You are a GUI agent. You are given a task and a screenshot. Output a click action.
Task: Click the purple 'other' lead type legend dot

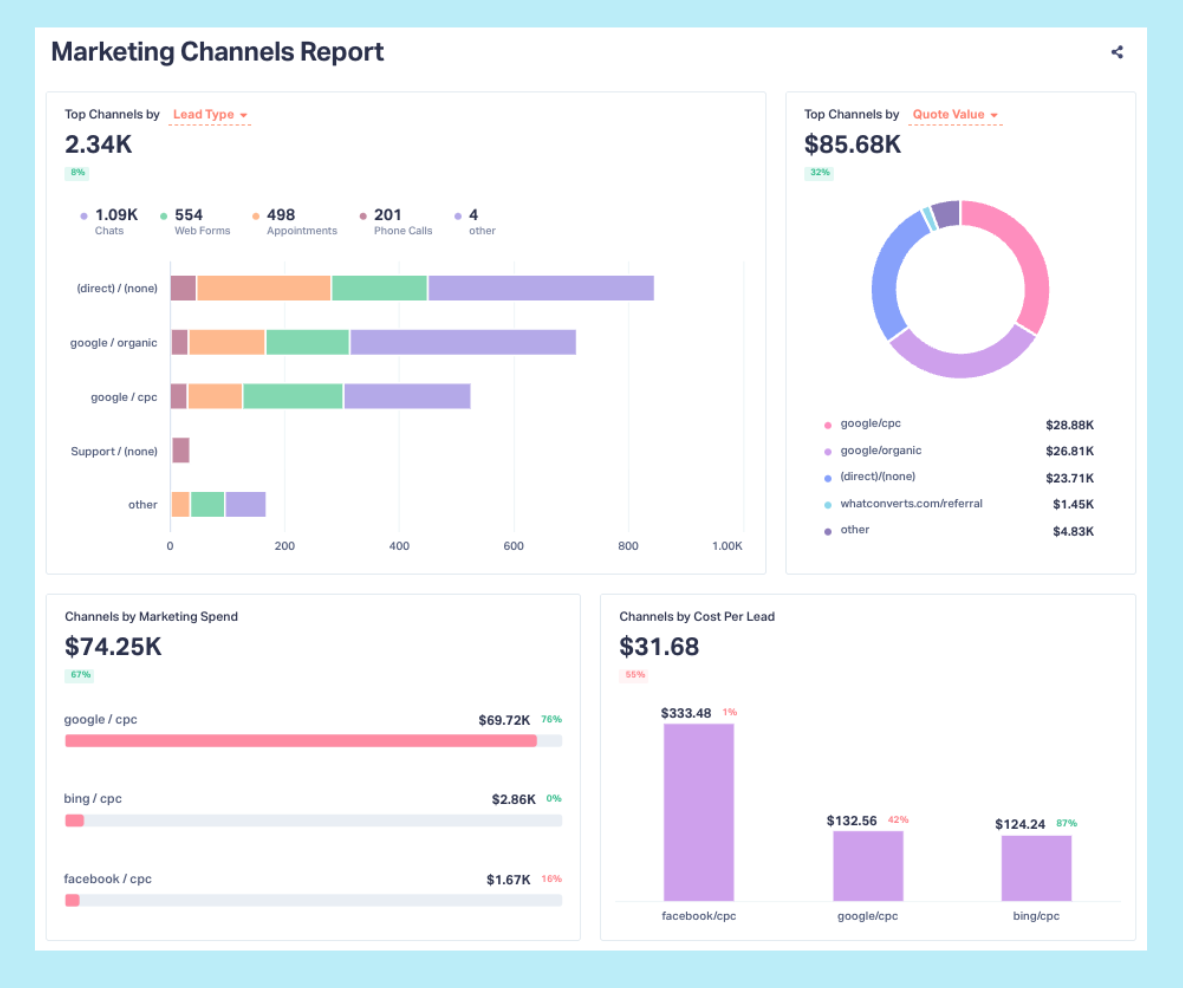458,215
